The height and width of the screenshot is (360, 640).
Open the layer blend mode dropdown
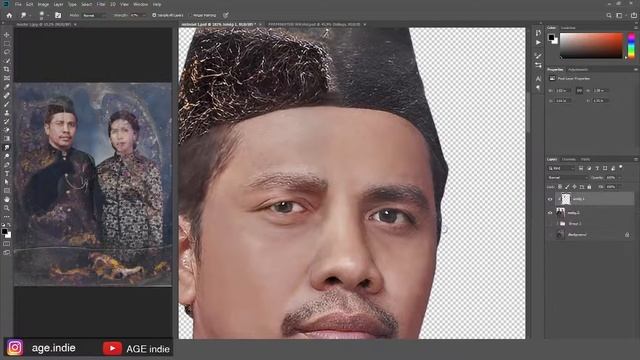[567, 178]
